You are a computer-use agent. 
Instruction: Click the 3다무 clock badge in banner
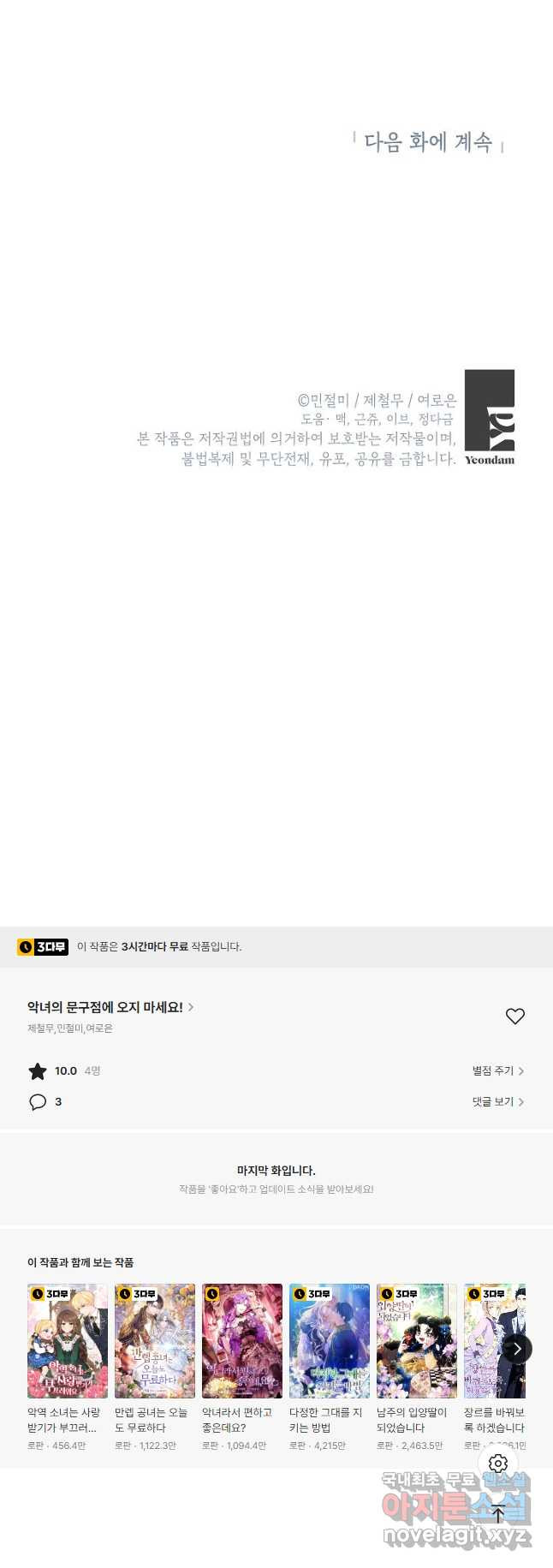pos(43,947)
